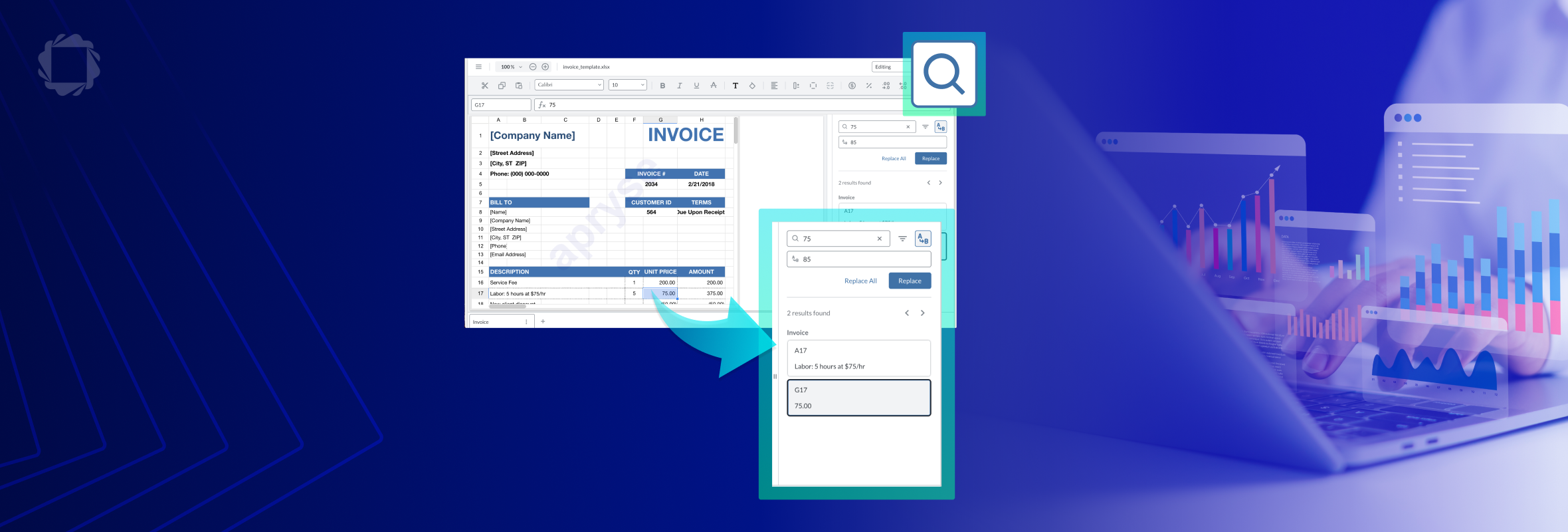
Task: Apply currency format with the dollar icon
Action: point(852,85)
